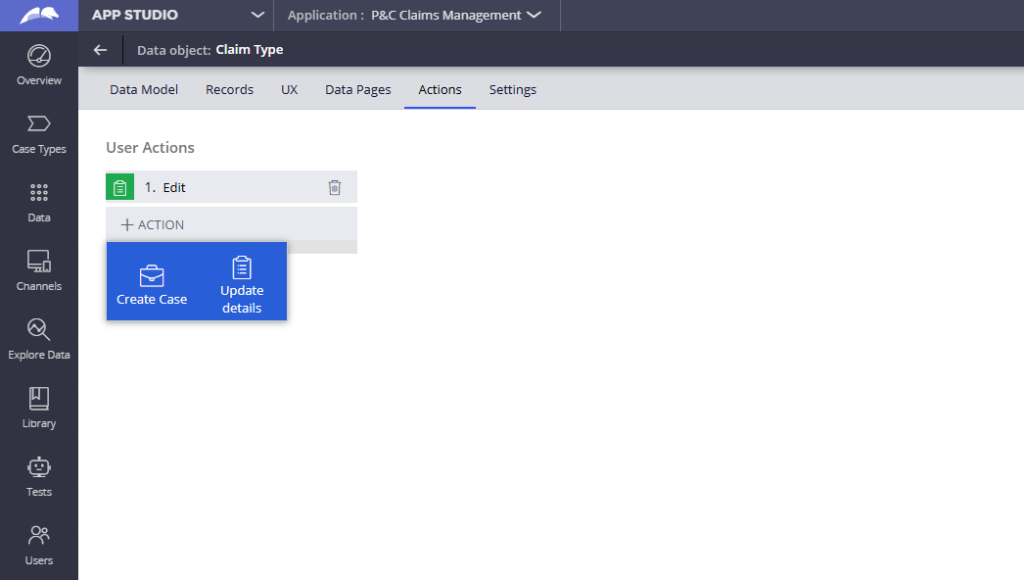
Task: Open the Library sidebar section
Action: (39, 408)
